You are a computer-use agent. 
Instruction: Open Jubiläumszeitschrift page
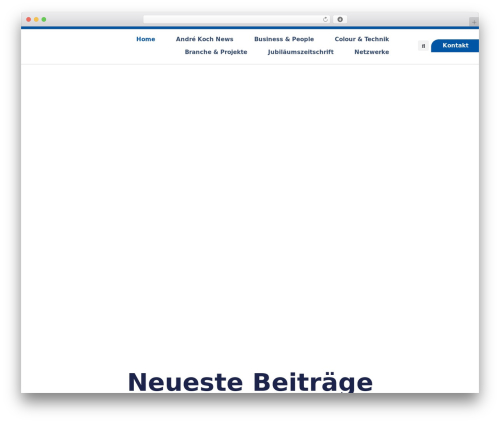coord(301,52)
